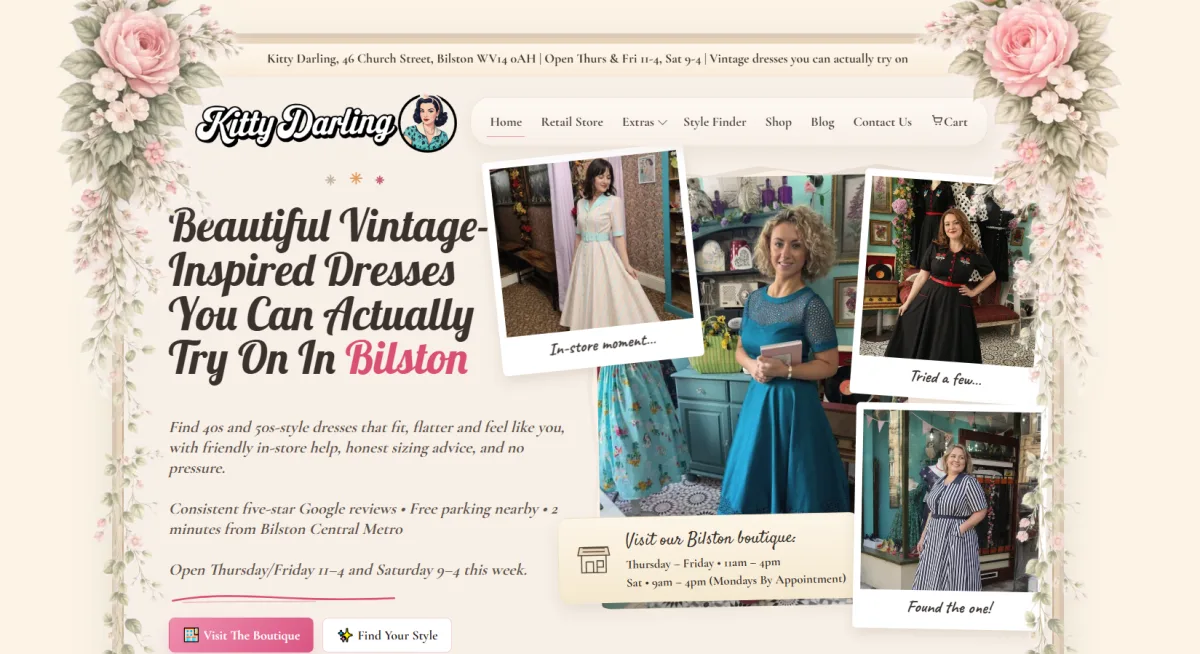Click the pink word Bilston in headline
The image size is (1200, 654).
click(407, 359)
